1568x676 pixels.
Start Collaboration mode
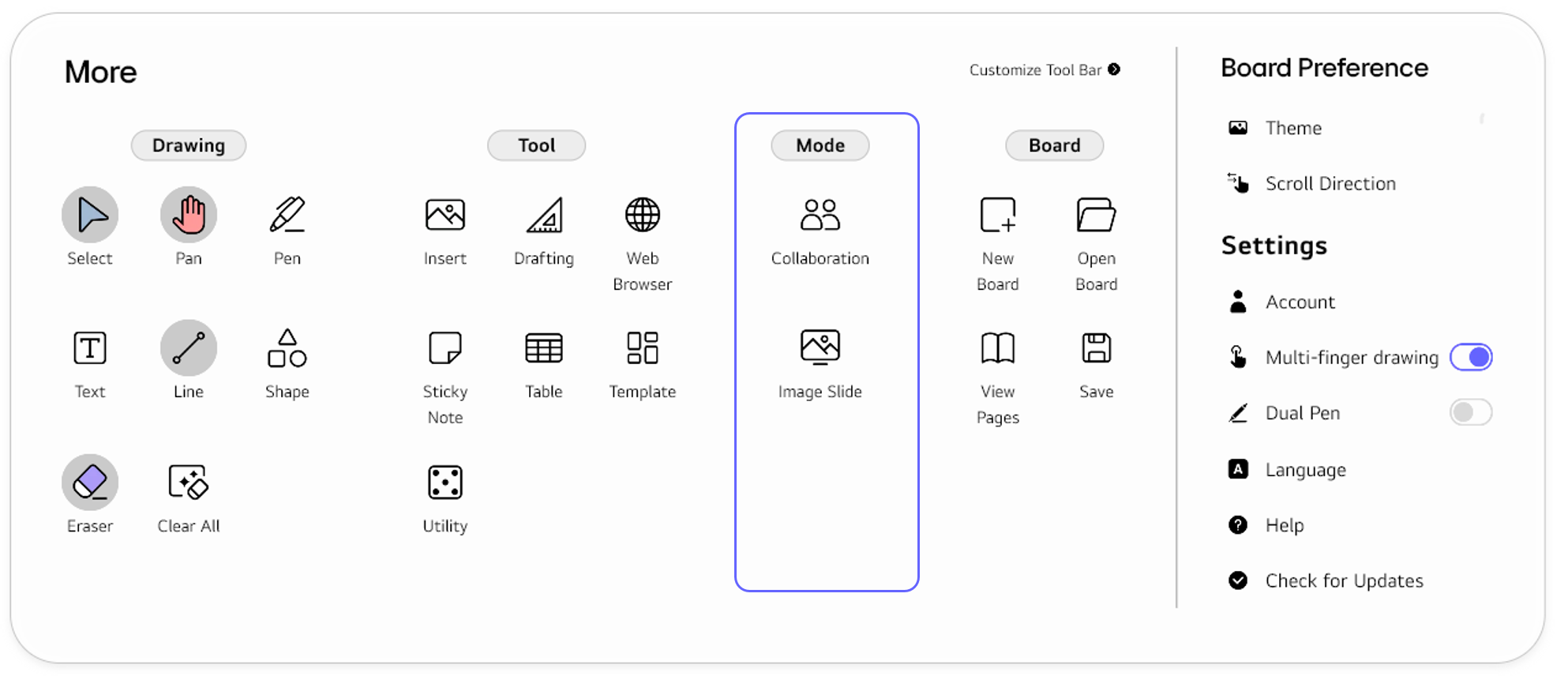pyautogui.click(x=820, y=215)
